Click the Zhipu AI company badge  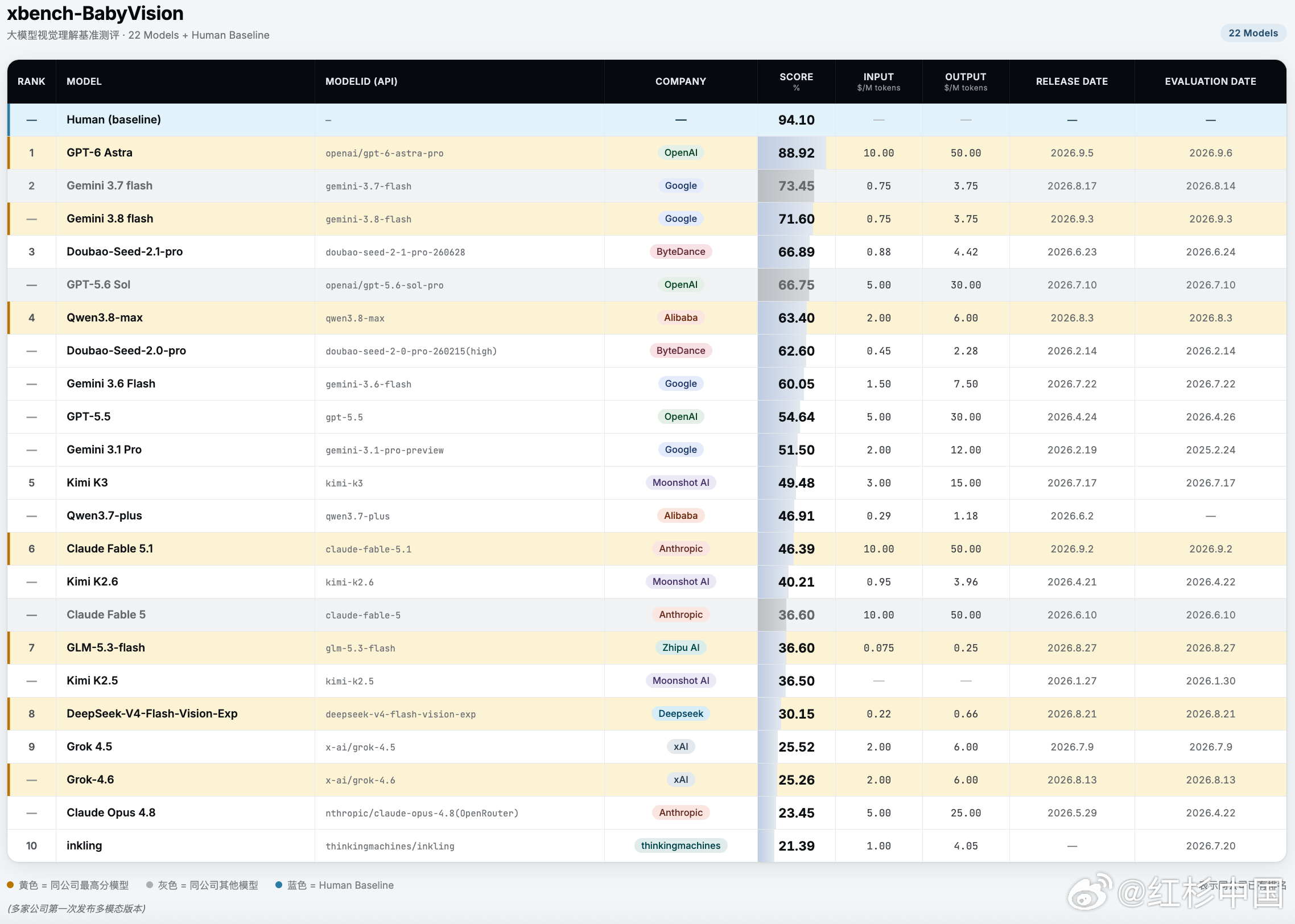pyautogui.click(x=681, y=647)
